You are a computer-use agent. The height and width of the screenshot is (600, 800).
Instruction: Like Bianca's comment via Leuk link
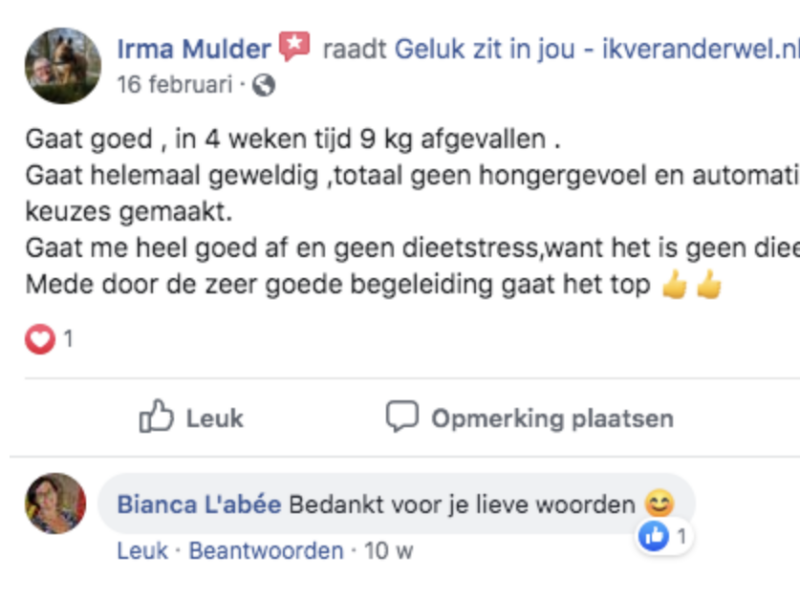point(142,551)
